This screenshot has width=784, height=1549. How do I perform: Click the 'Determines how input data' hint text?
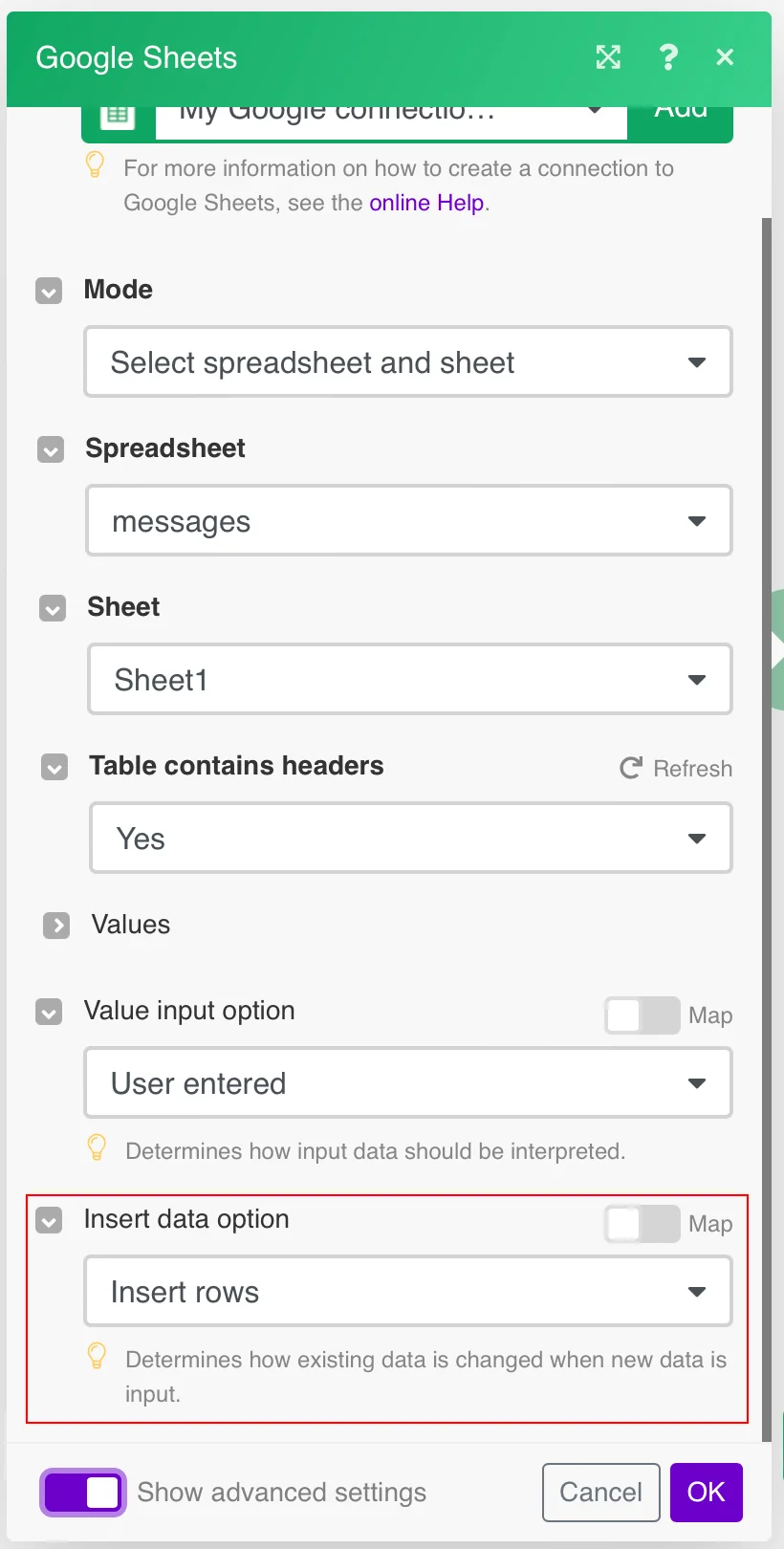[x=376, y=1151]
